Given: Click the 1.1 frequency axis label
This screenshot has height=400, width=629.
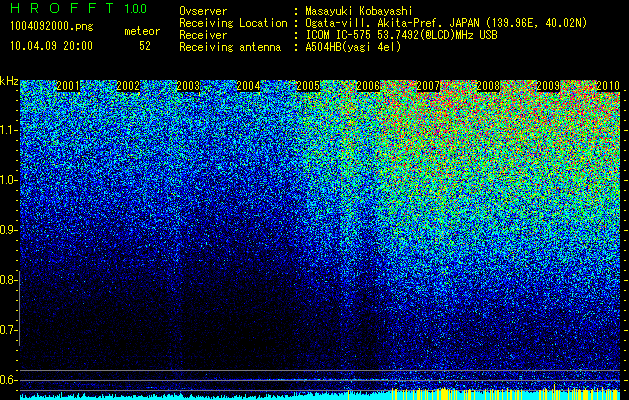Looking at the screenshot, I should click(x=9, y=130).
